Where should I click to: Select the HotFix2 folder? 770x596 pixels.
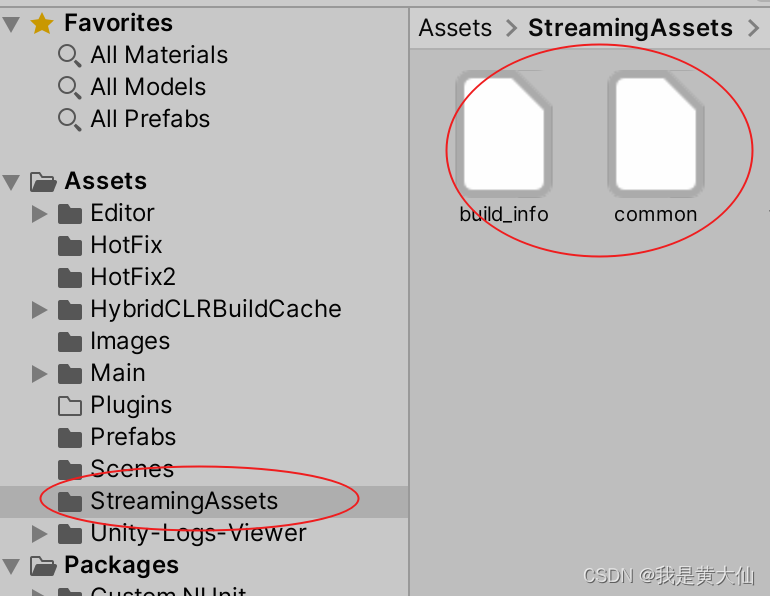tap(132, 277)
